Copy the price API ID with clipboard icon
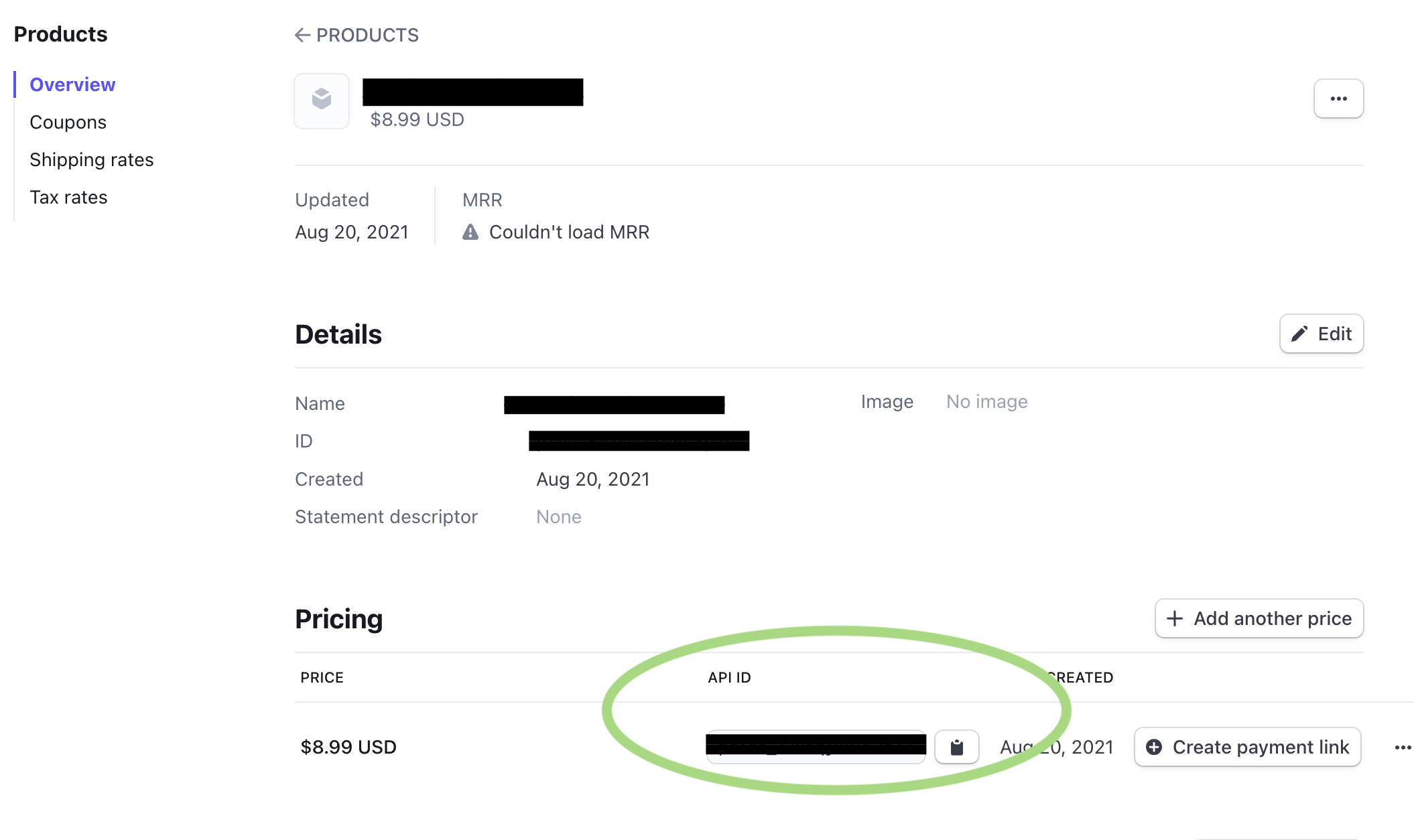Screen dimensions: 1414x840 click(956, 747)
